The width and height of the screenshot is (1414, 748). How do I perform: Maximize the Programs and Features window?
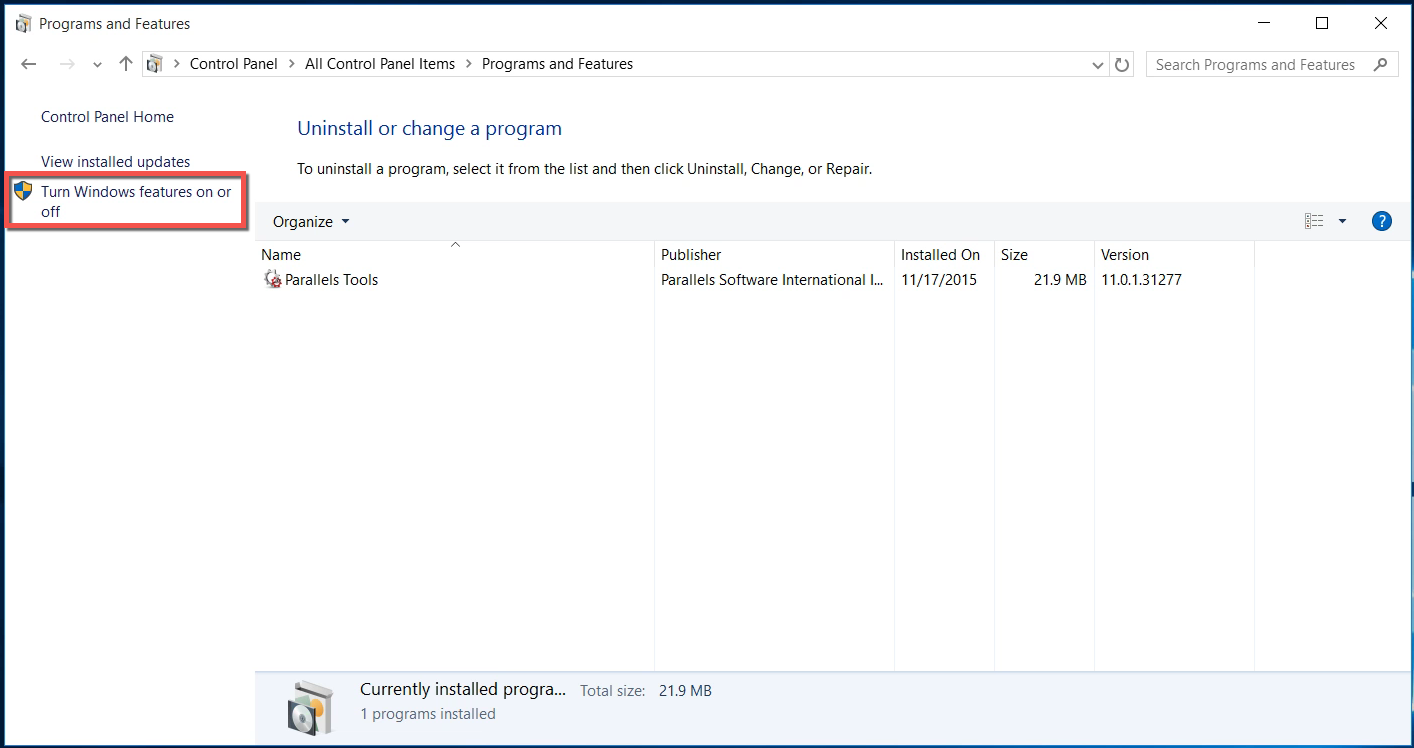coord(1322,23)
